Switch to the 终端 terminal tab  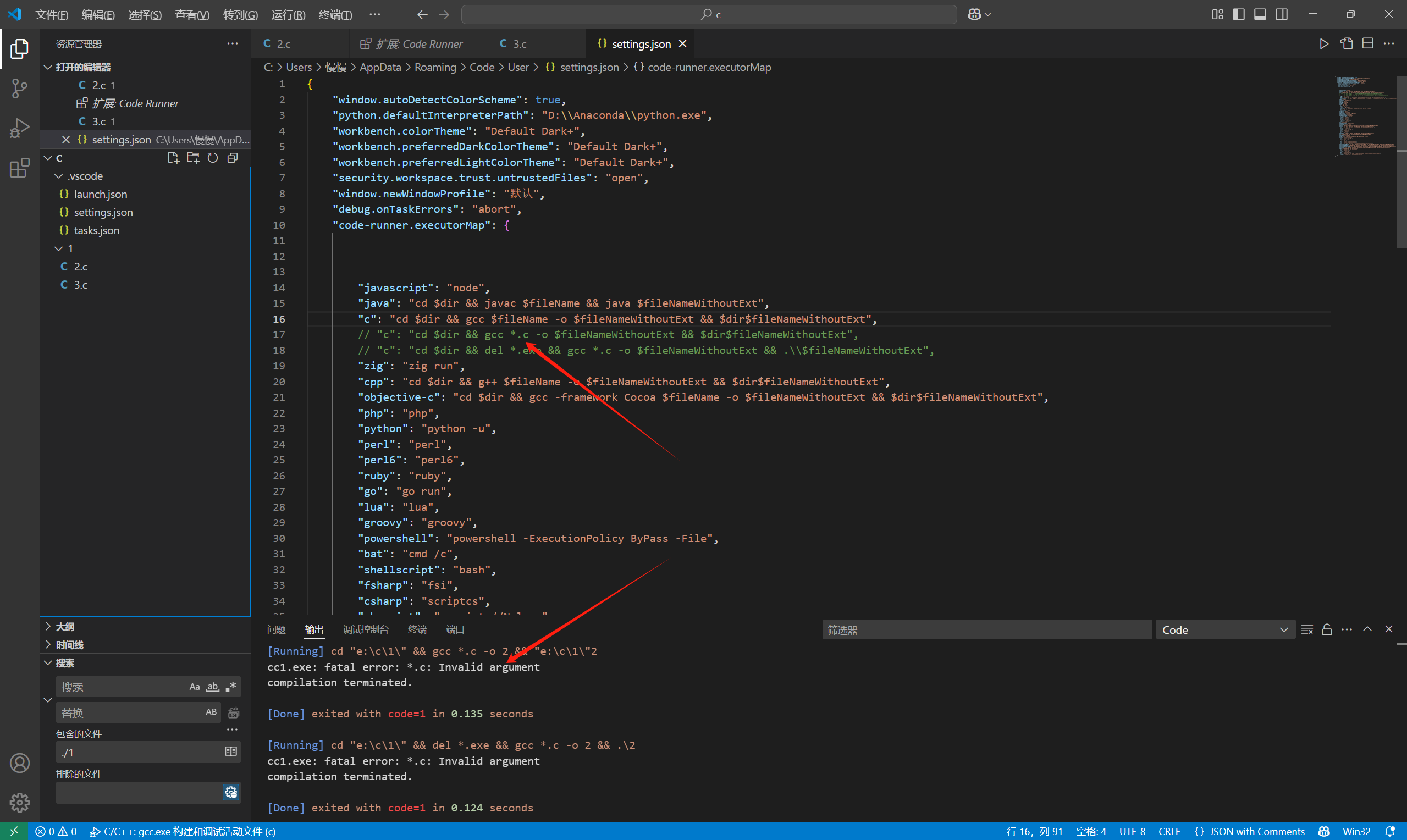(x=417, y=629)
